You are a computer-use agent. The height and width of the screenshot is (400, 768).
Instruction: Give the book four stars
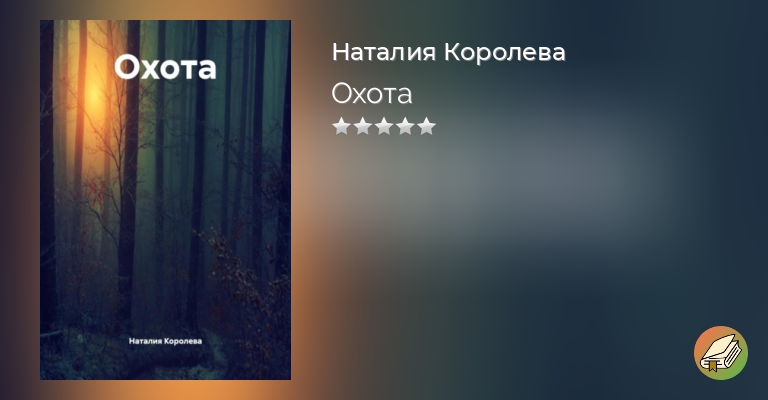pyautogui.click(x=405, y=126)
